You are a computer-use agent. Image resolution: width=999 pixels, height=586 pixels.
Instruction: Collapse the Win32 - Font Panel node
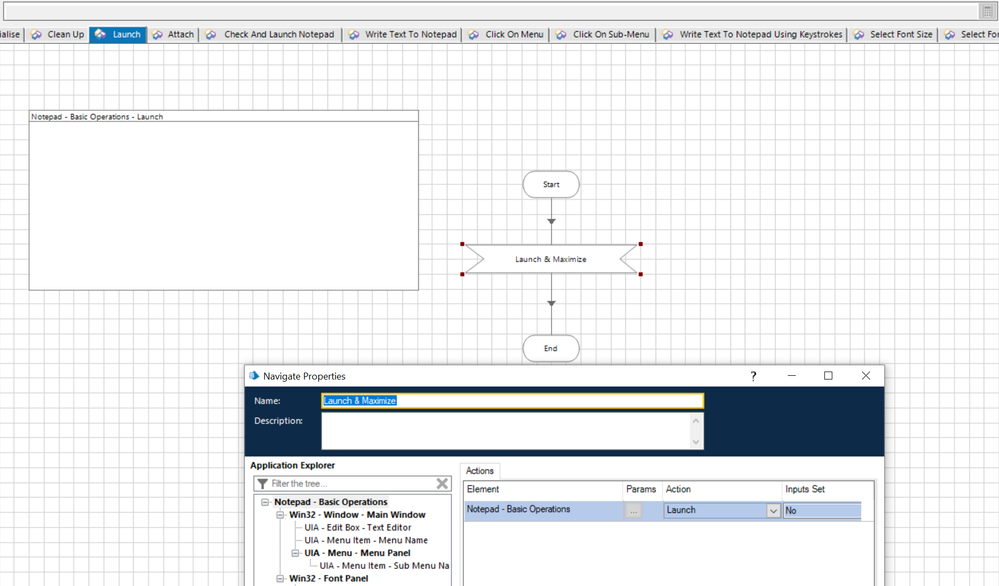pyautogui.click(x=280, y=578)
